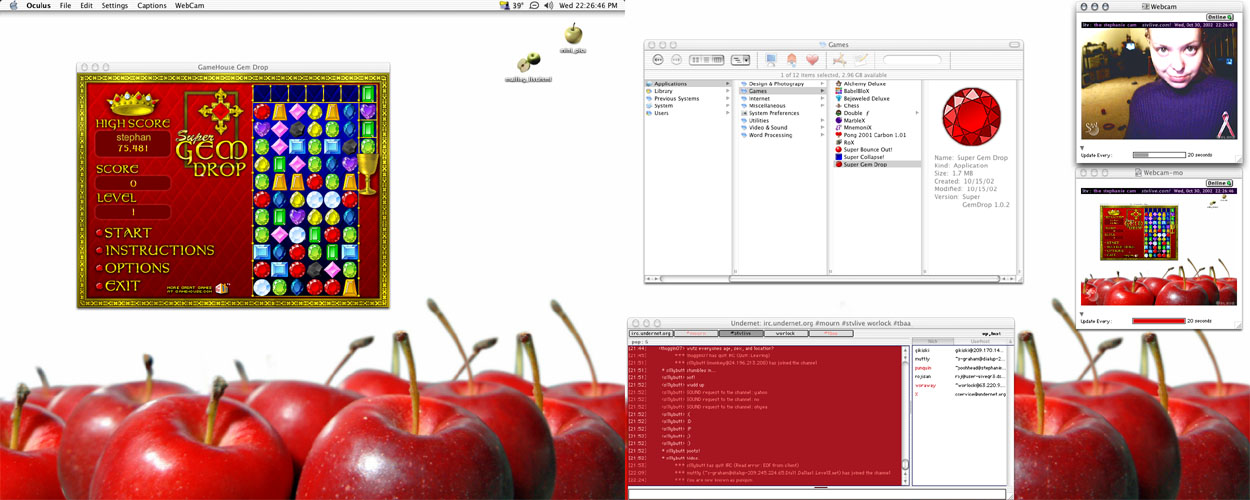Switch to #mourn channel tab
1250x500 pixels.
[696, 333]
